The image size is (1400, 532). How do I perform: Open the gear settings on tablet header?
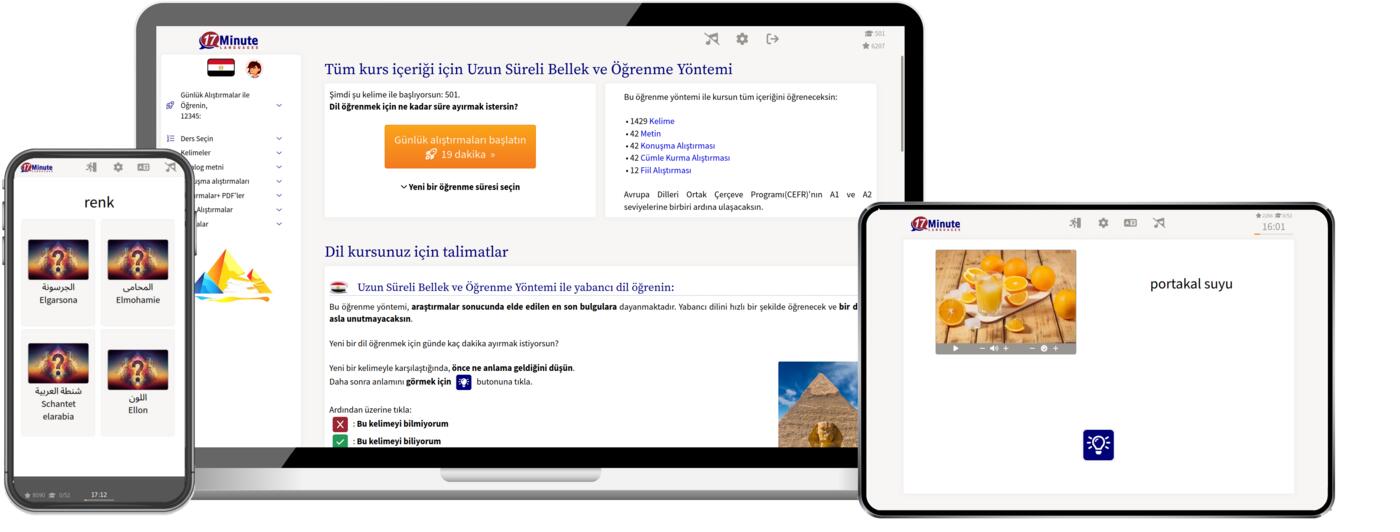click(1103, 223)
